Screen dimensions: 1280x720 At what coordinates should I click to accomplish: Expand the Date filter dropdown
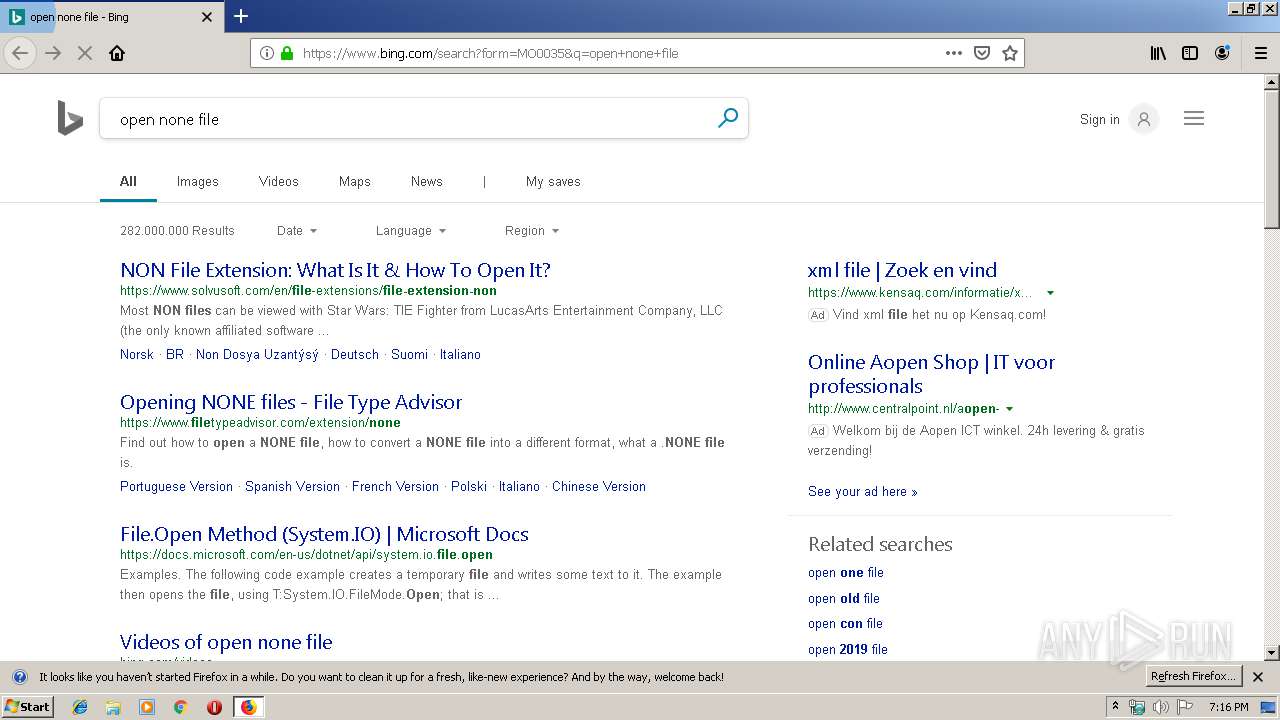coord(297,231)
